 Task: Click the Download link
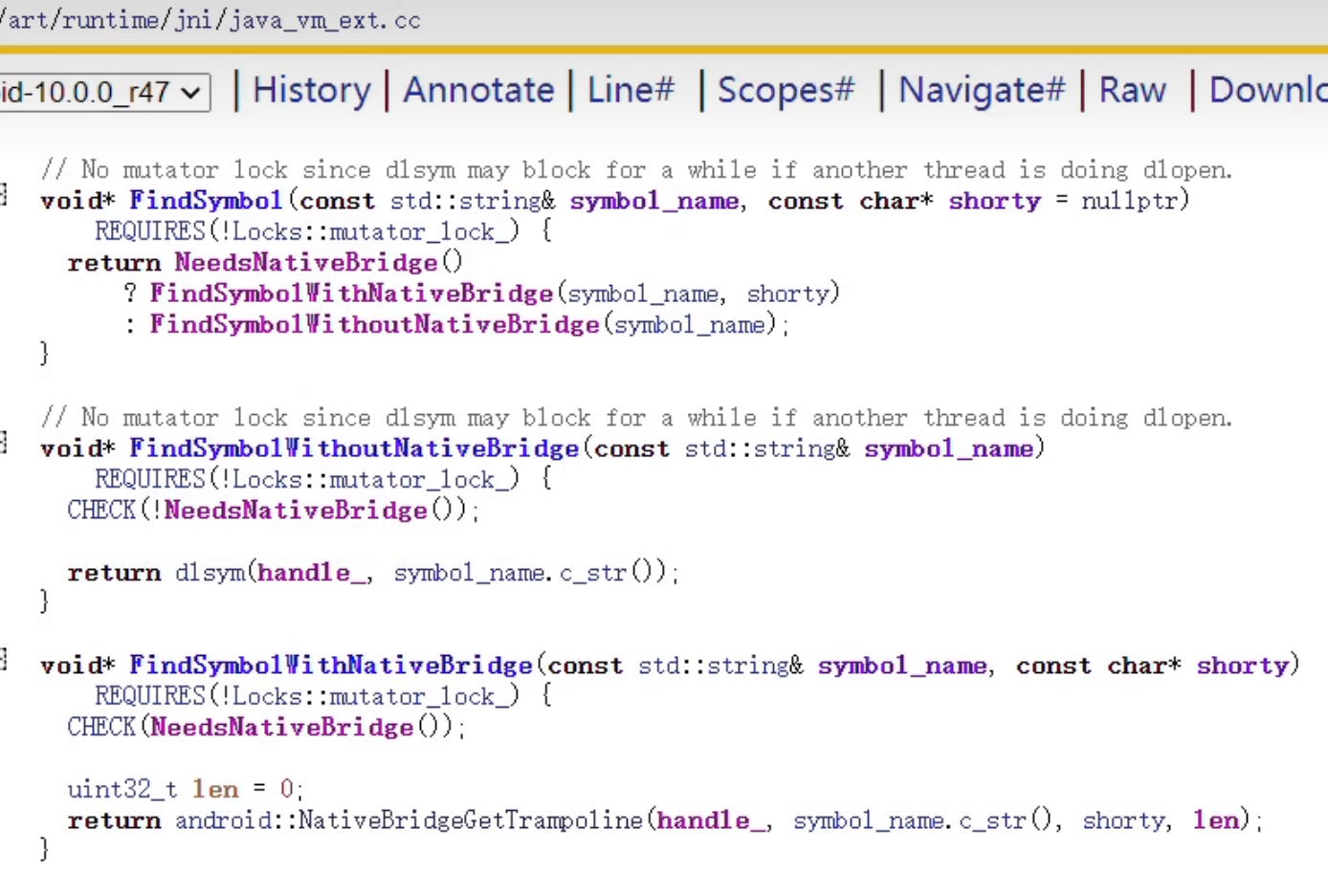click(1267, 90)
